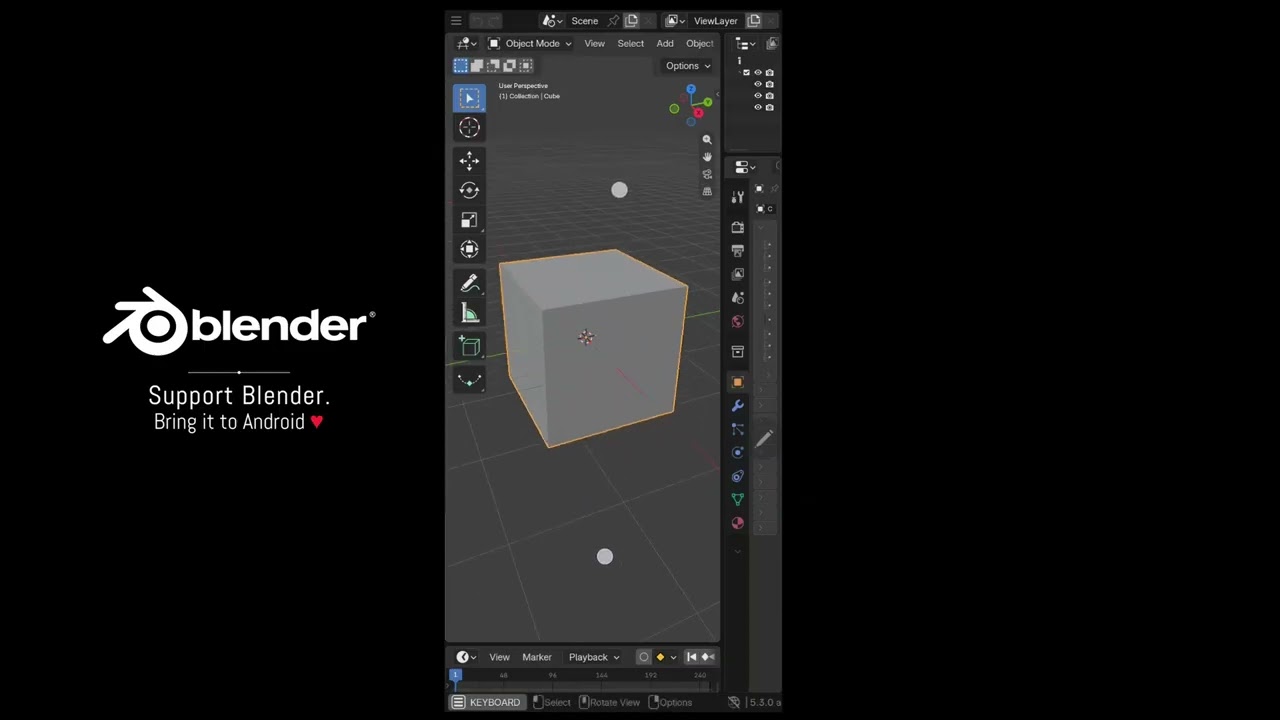Screen dimensions: 1280x720
Task: Select the Add Cube tool
Action: [469, 347]
